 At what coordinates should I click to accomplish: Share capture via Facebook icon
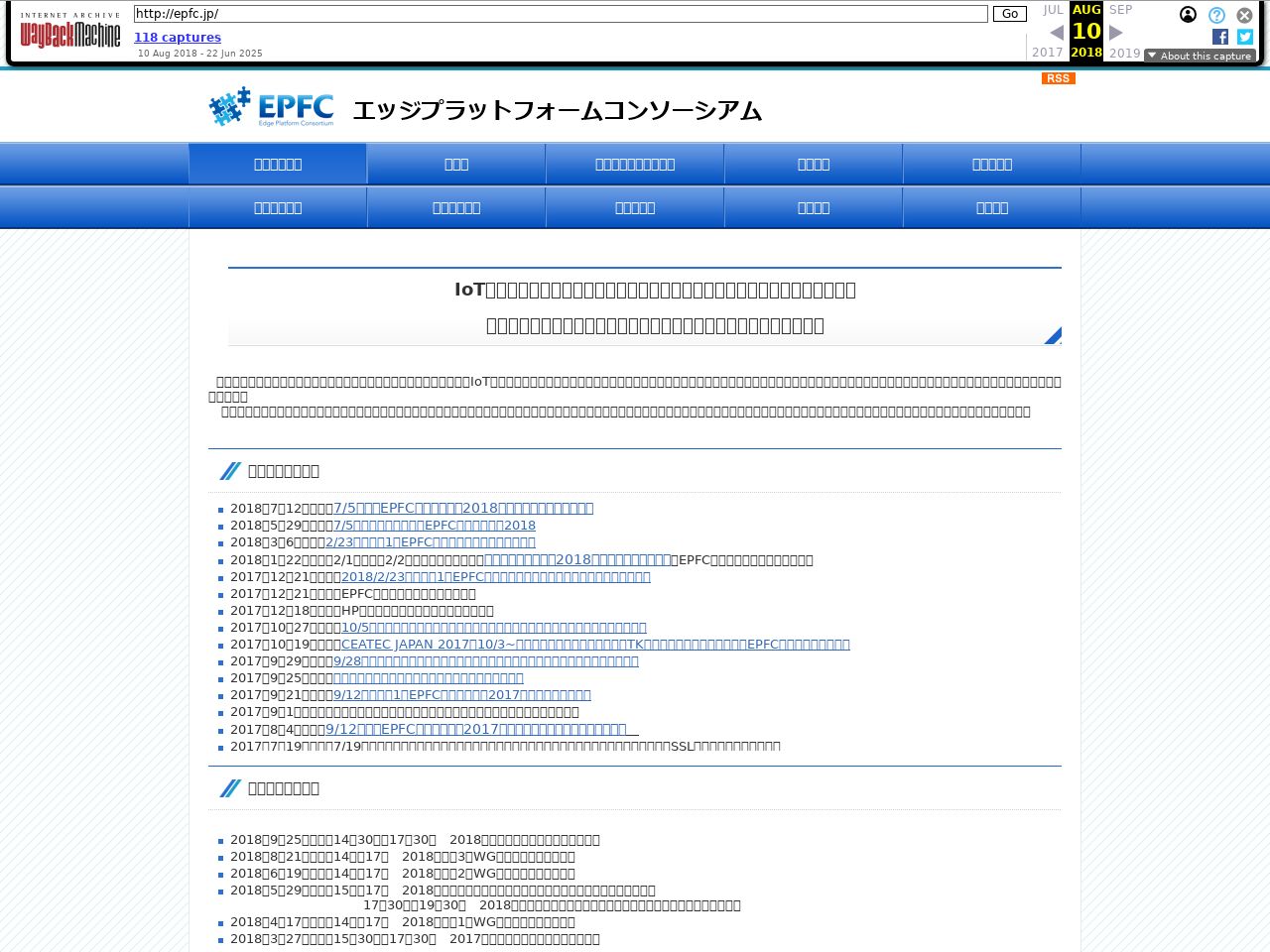[x=1220, y=37]
